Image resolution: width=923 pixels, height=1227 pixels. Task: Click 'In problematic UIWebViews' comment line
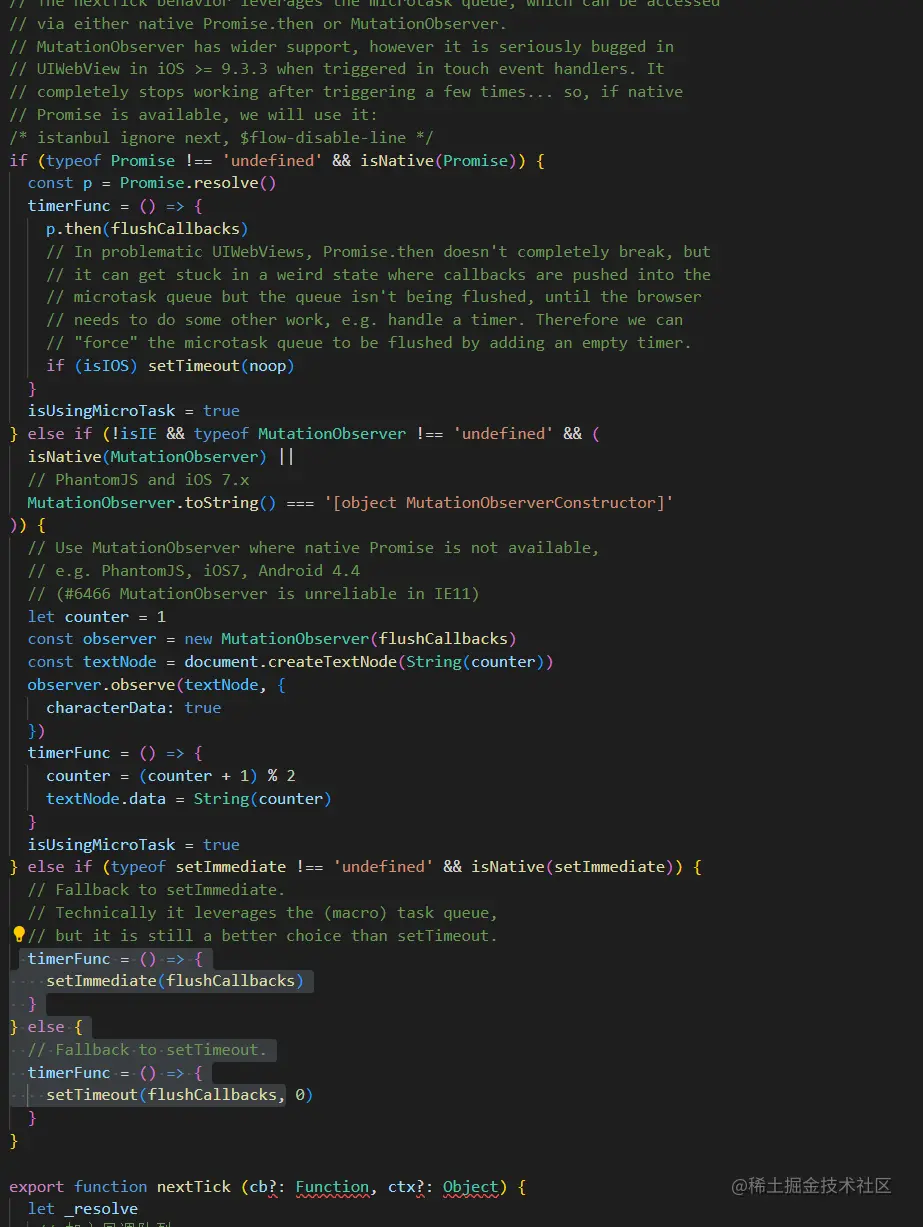pos(378,252)
